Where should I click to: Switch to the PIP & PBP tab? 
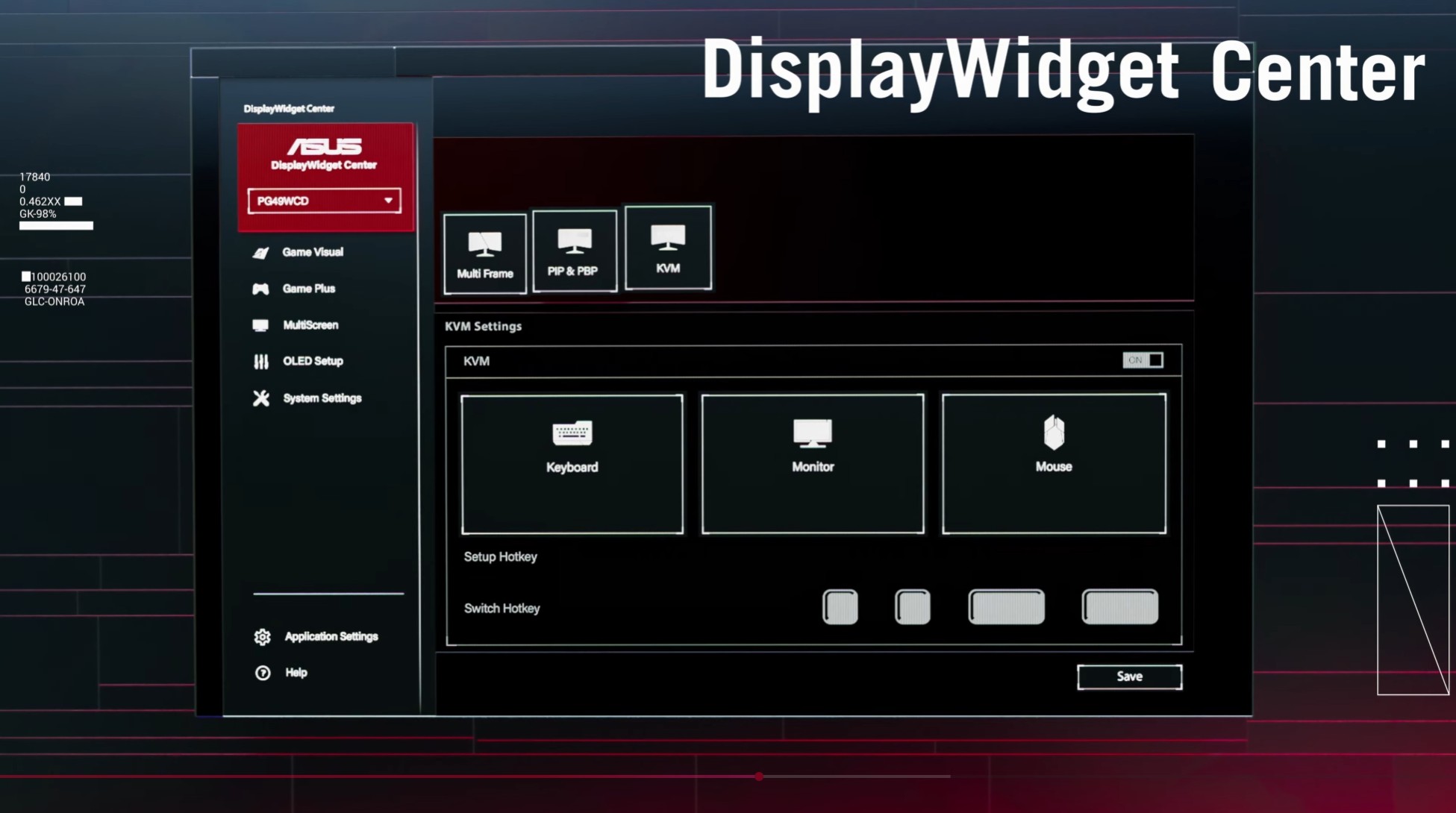(573, 251)
